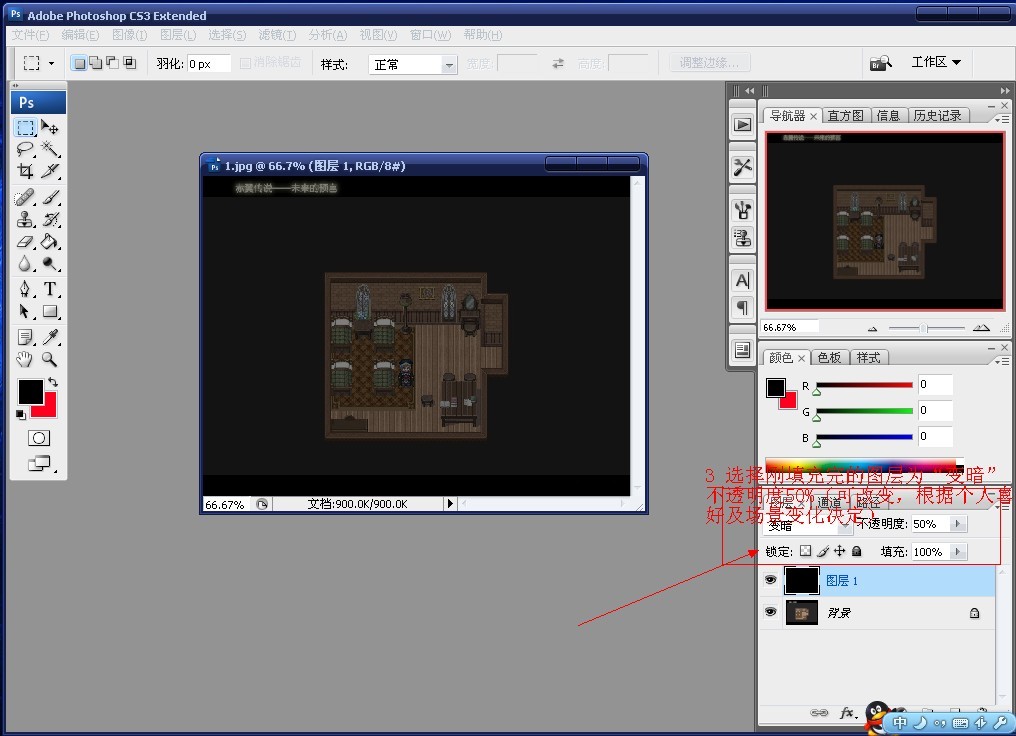
Task: Open the 填充 fill slider arrow
Action: pos(958,551)
